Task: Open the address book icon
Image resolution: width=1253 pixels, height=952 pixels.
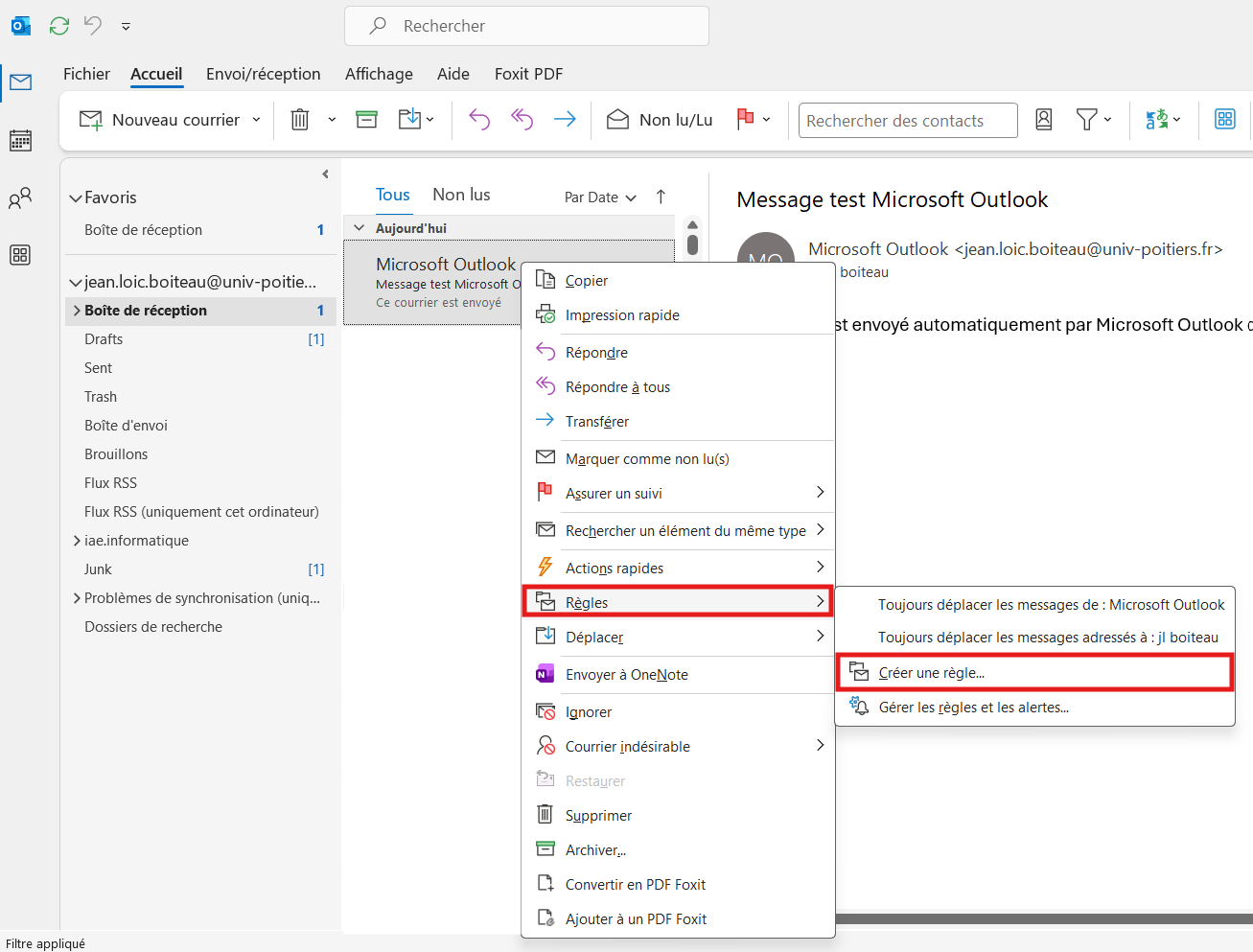Action: [x=1044, y=120]
